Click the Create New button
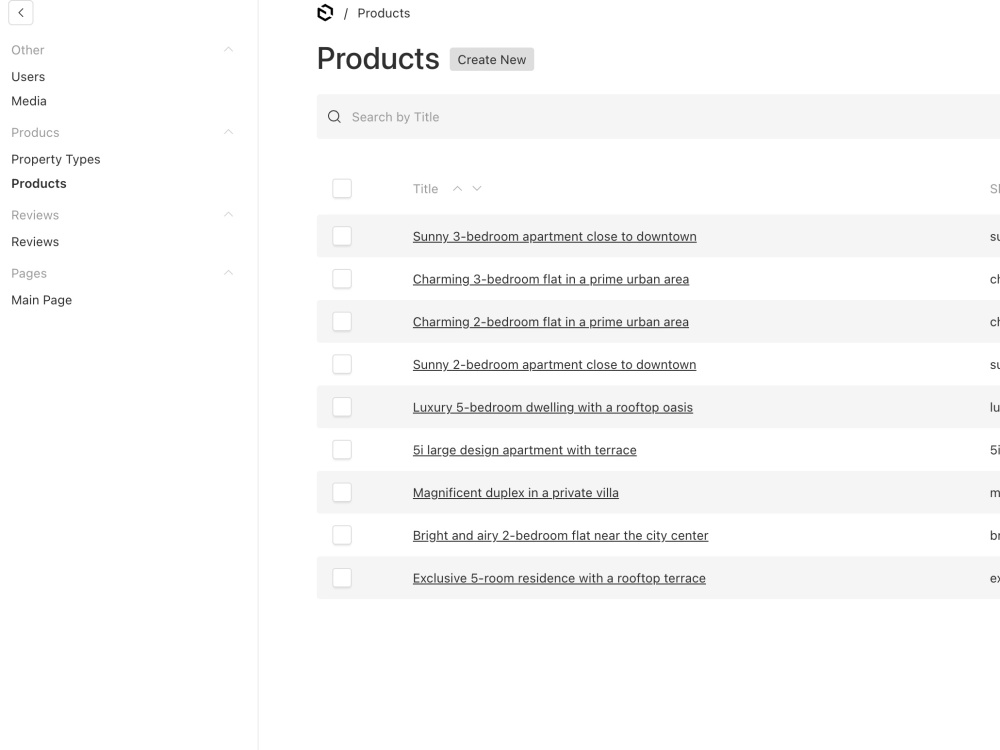The height and width of the screenshot is (750, 1000). (x=492, y=59)
